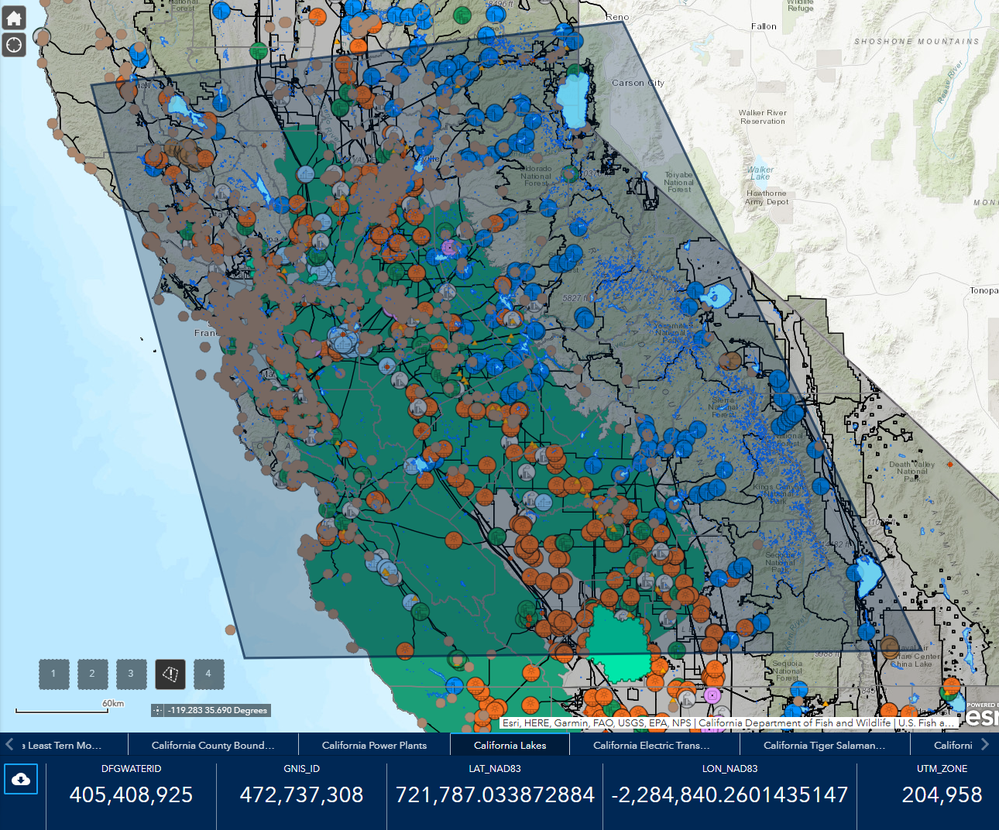
Task: Toggle analysis slot 1
Action: tap(54, 674)
